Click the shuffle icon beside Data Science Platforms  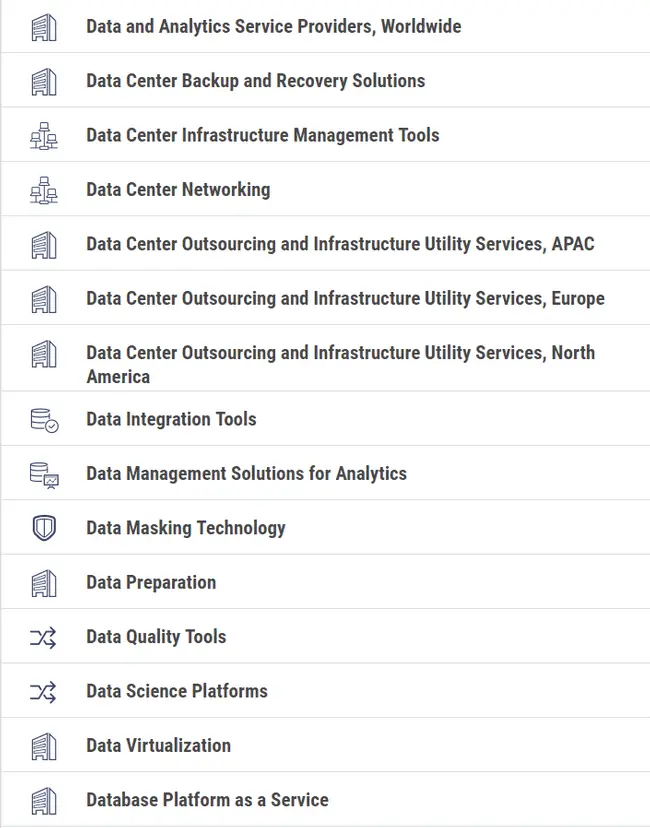[x=44, y=691]
